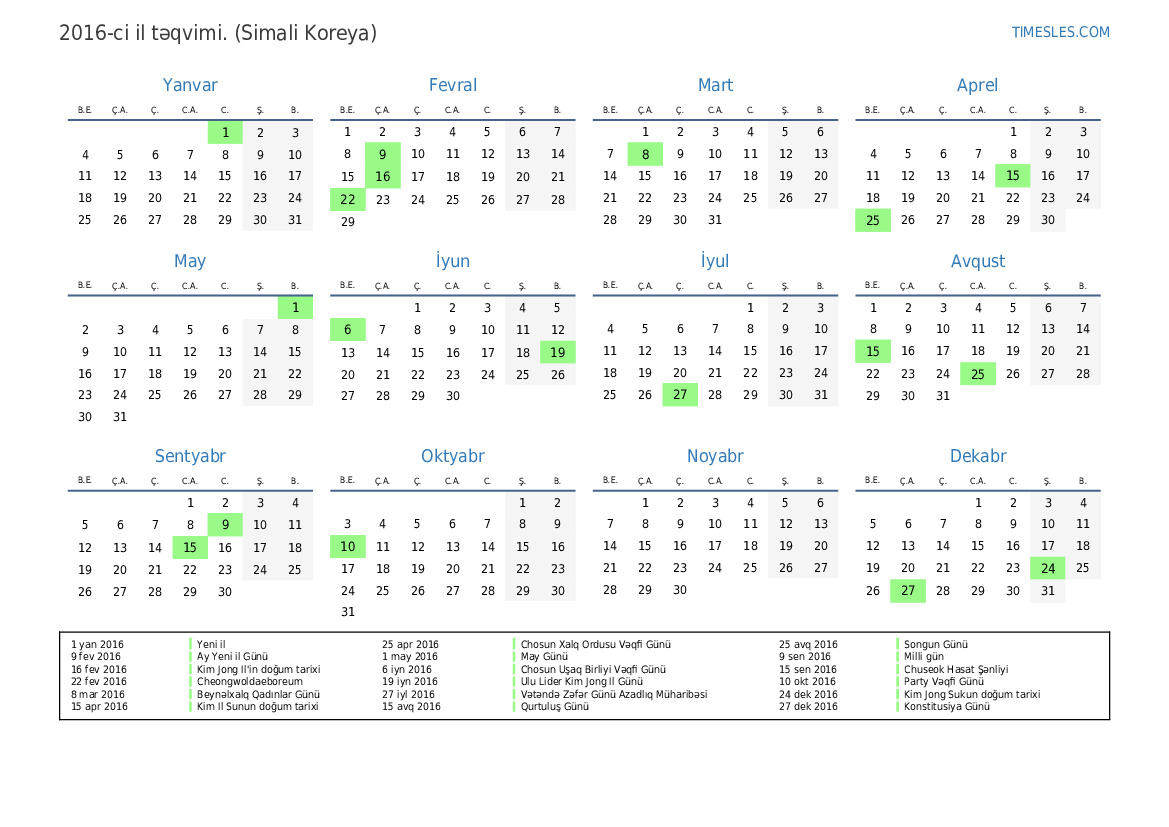This screenshot has height=827, width=1169.
Task: Click highlighted May 1 holiday
Action: click(295, 308)
